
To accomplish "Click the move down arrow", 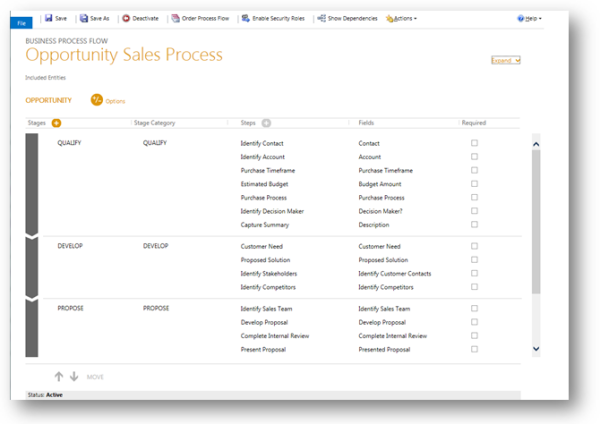I will (x=74, y=377).
